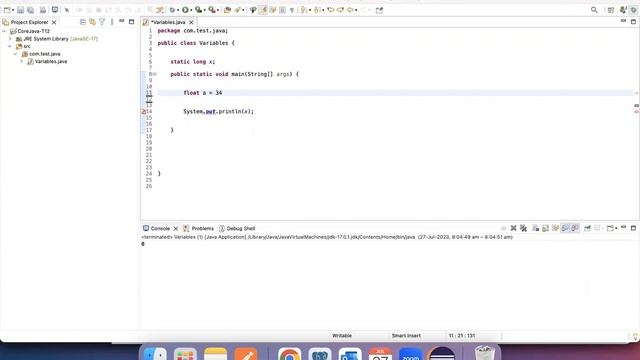
Task: Click the Print toolbar icon
Action: tap(42, 10)
